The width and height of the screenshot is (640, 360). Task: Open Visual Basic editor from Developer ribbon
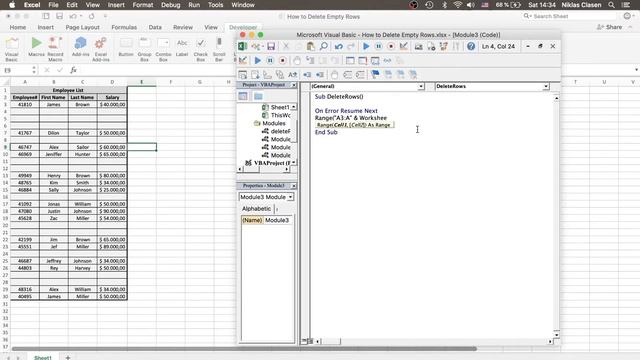pos(12,49)
